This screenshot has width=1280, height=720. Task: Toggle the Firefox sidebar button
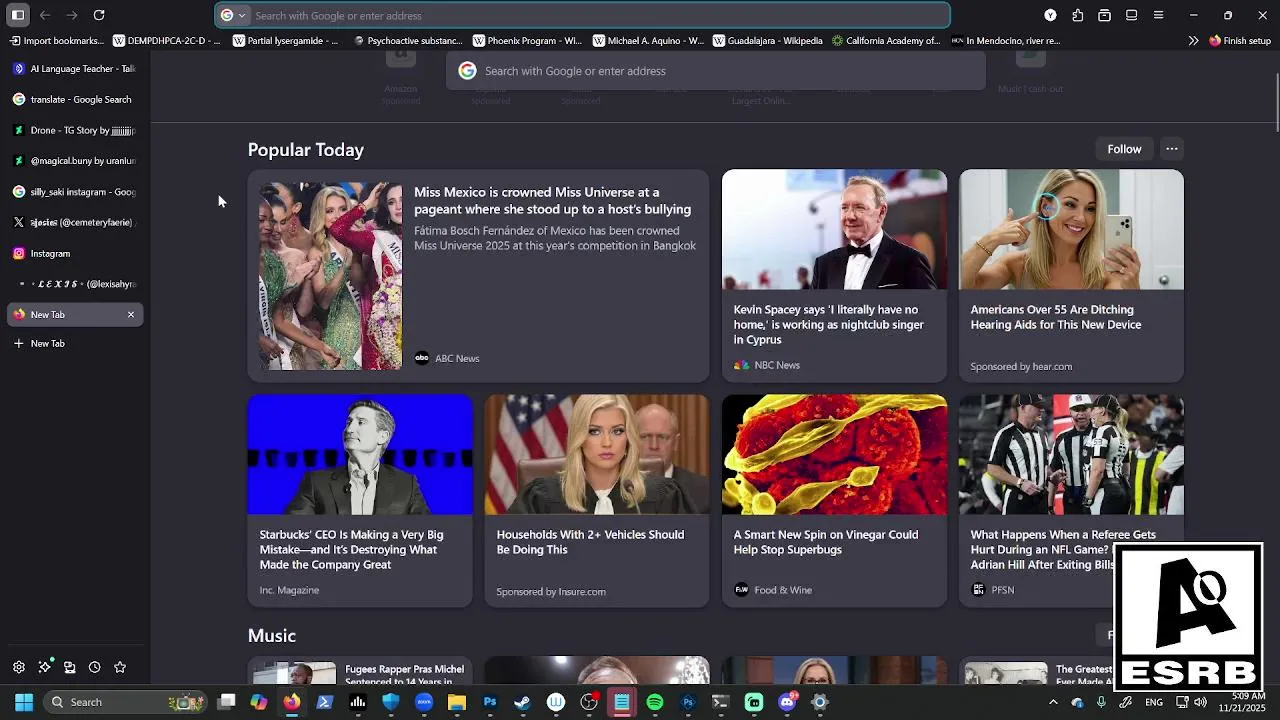pos(18,15)
